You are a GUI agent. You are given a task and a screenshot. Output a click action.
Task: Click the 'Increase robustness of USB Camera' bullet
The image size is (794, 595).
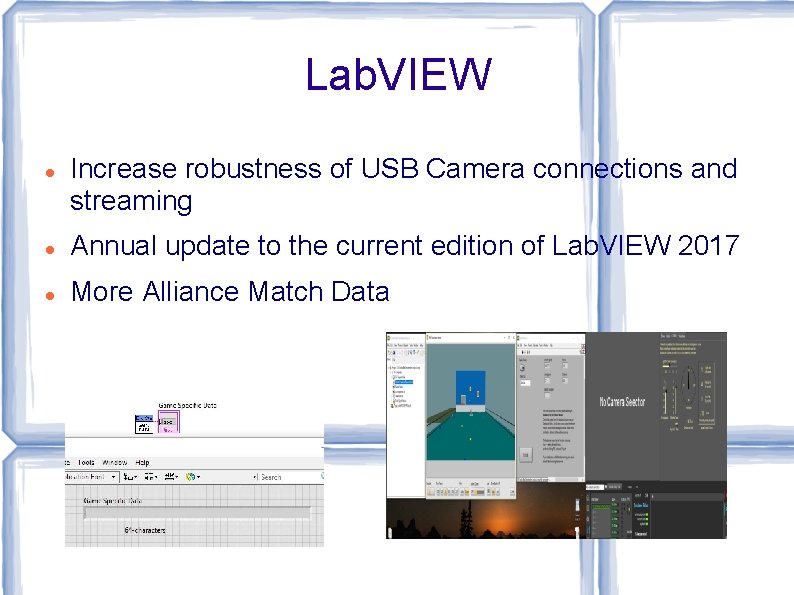(404, 184)
